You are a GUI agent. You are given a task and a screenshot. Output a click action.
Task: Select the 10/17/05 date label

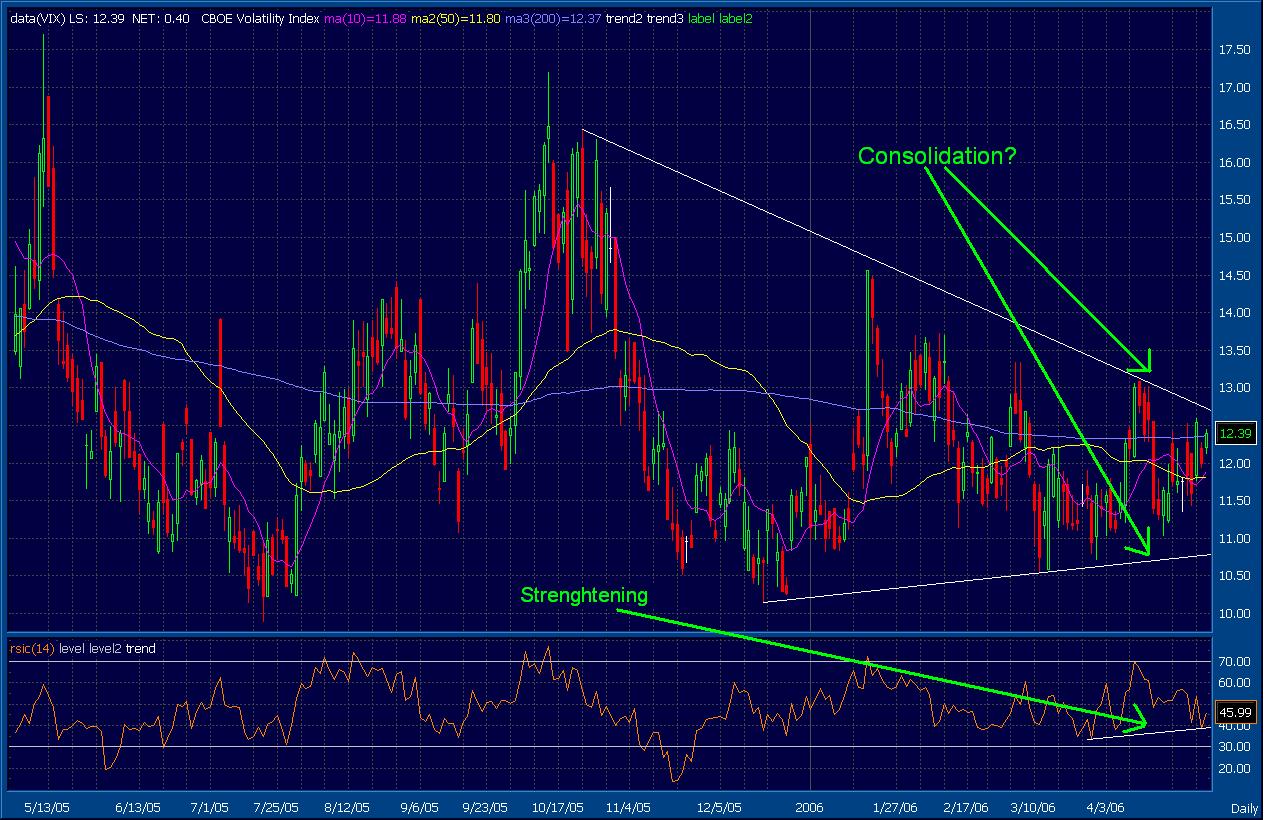558,806
